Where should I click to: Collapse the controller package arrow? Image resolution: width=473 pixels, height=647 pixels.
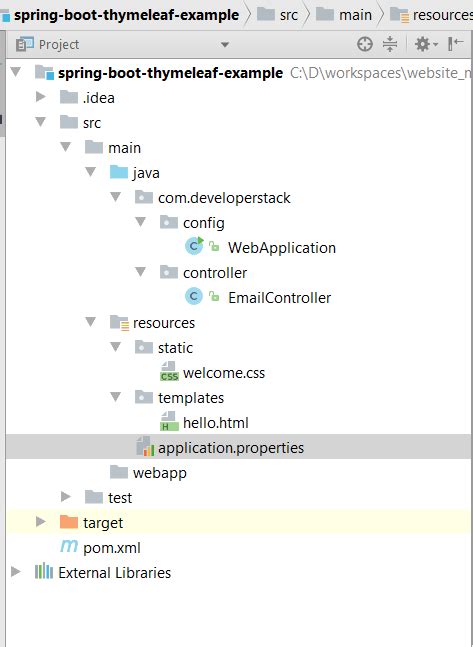tap(140, 272)
